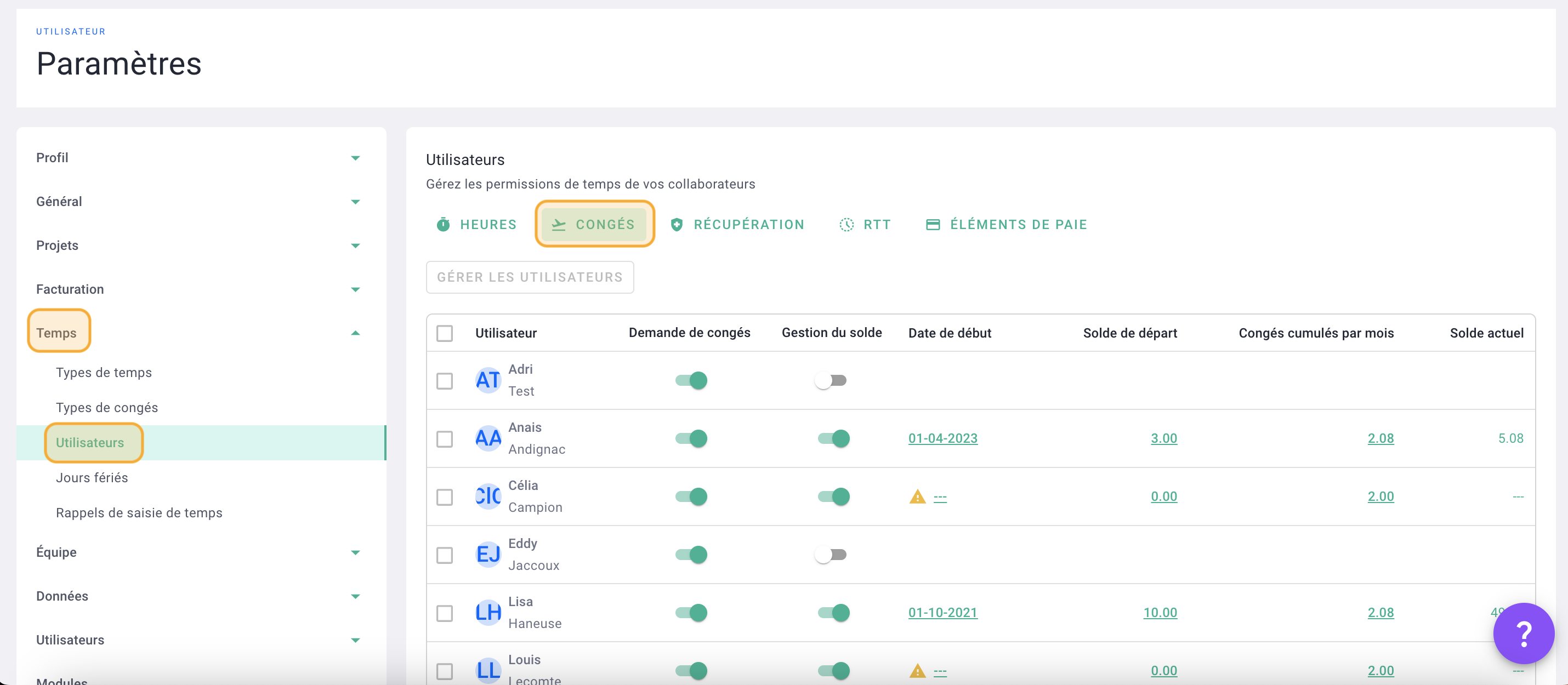Tick the checkbox for Célia Campion
The height and width of the screenshot is (685, 1568).
[444, 497]
